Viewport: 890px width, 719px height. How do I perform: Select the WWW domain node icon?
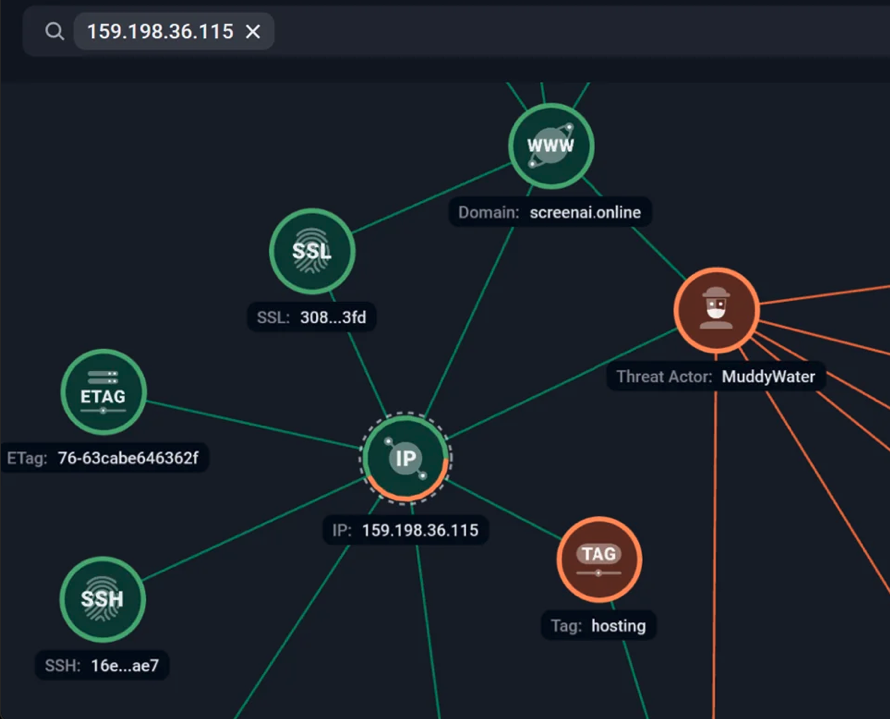pos(551,146)
